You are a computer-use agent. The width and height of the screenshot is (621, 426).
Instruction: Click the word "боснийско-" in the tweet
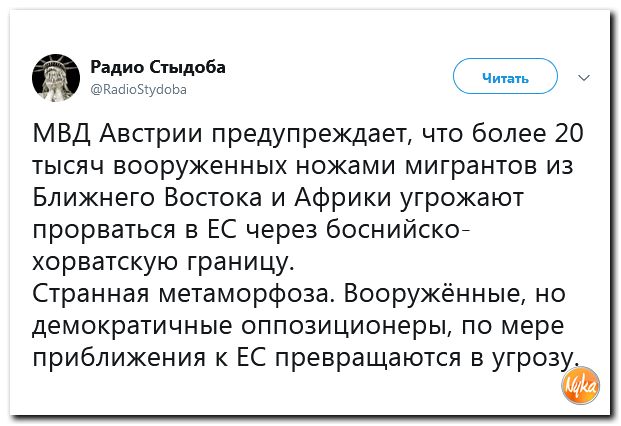pos(397,230)
